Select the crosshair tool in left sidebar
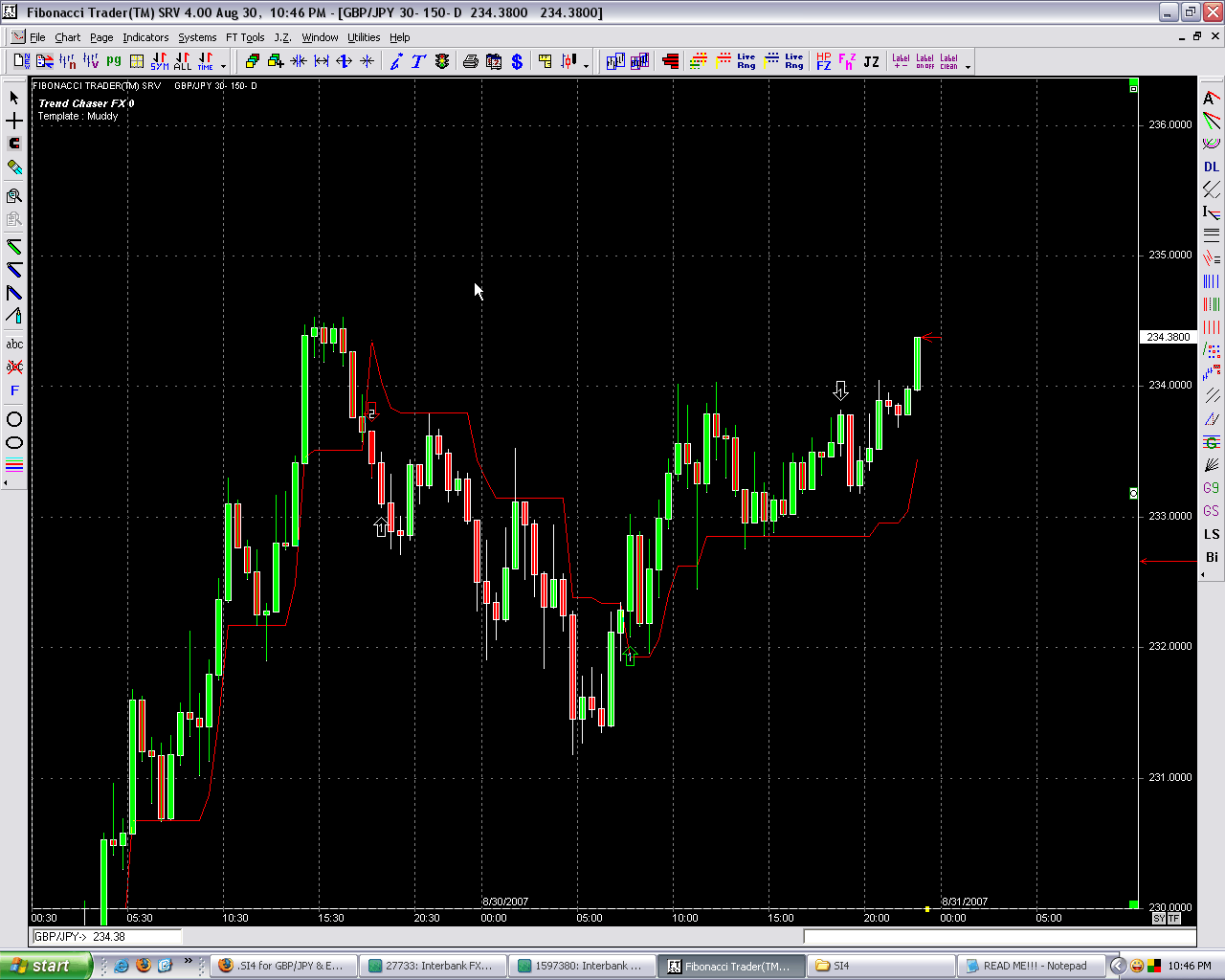 pos(14,121)
